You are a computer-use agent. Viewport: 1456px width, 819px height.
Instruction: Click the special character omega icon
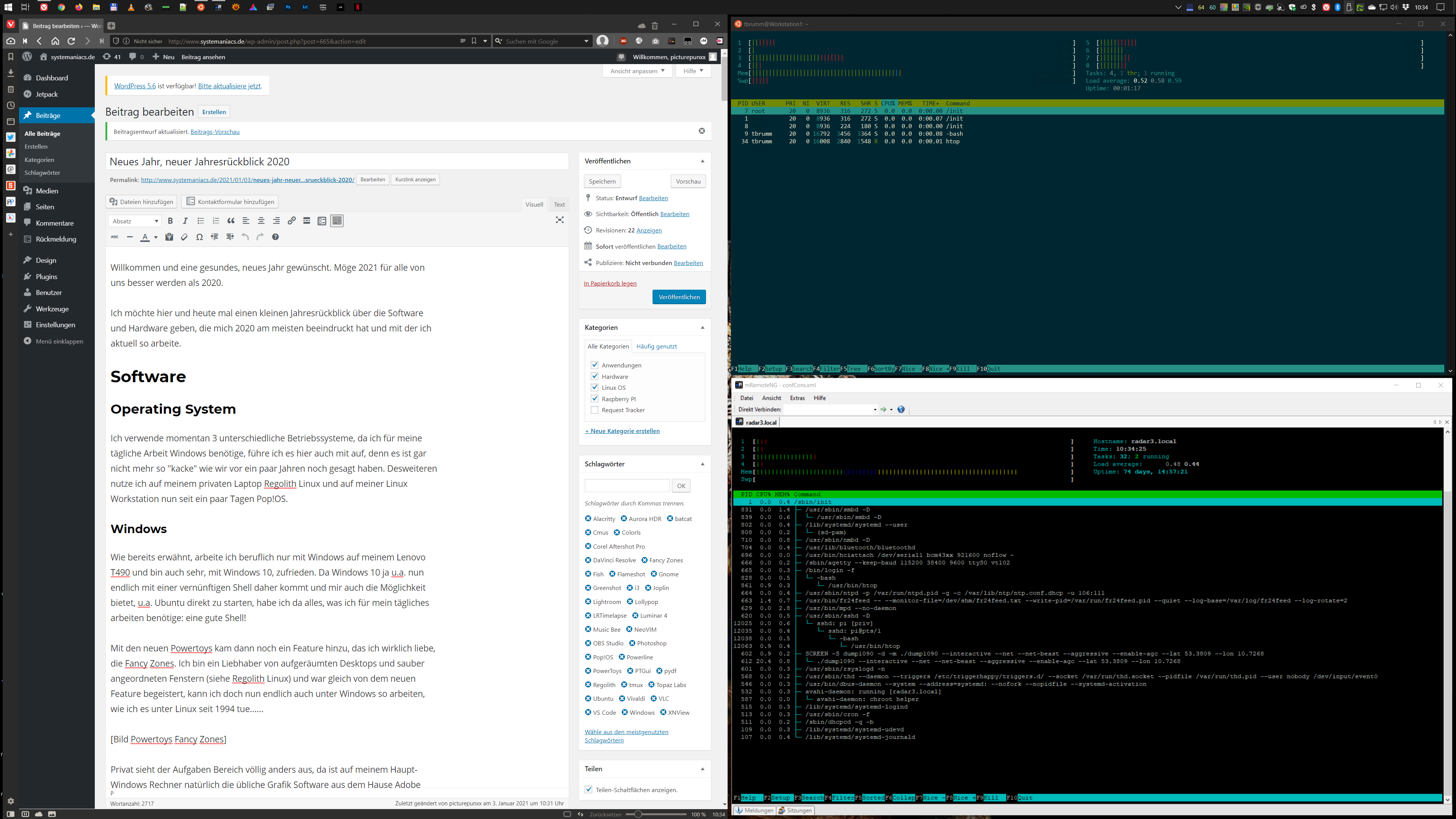click(x=199, y=237)
